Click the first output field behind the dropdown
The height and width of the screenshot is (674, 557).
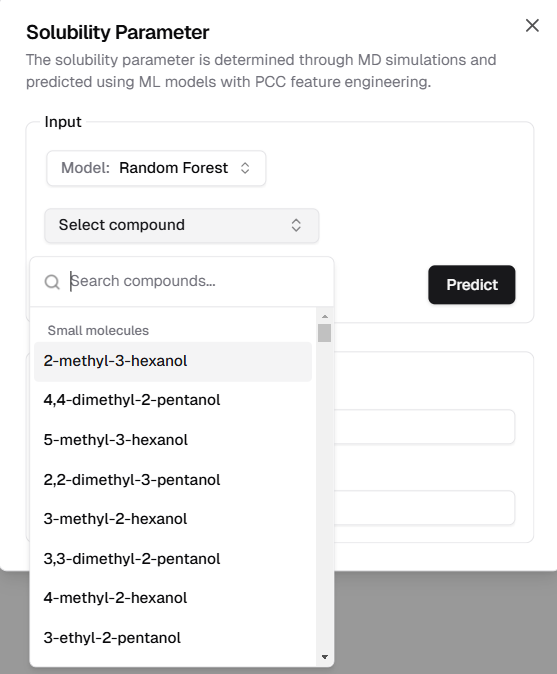point(424,427)
